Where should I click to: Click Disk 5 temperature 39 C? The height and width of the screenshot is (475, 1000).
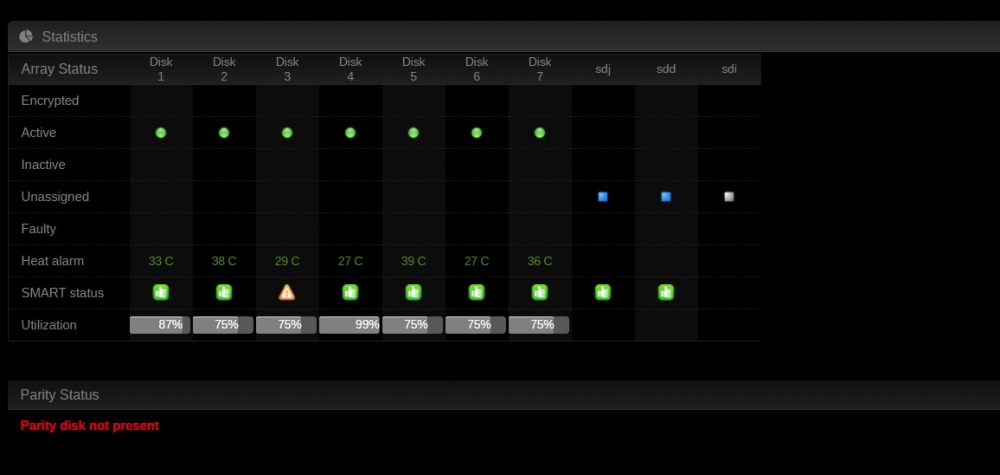[413, 261]
